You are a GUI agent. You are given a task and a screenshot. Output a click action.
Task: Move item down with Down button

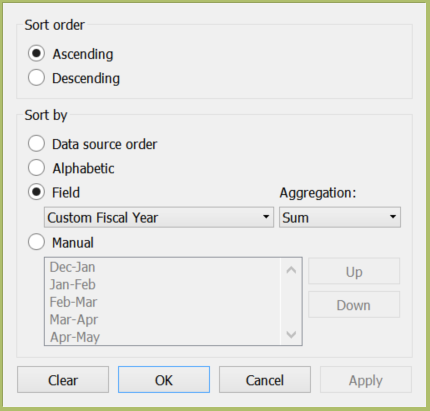(x=354, y=305)
